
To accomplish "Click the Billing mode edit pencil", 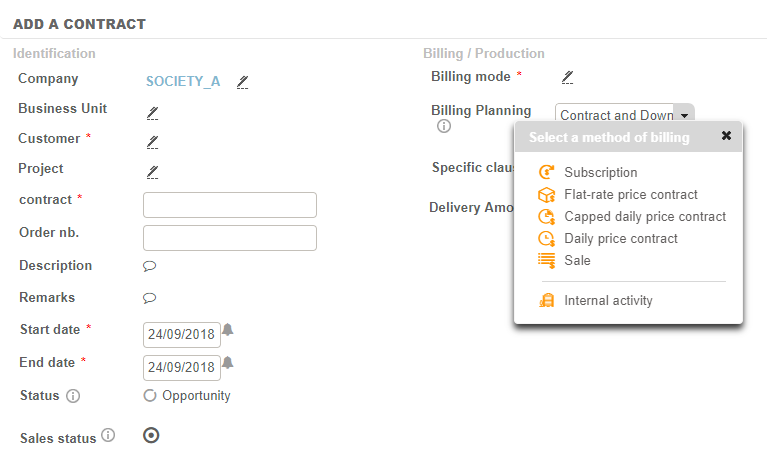I will (x=567, y=77).
